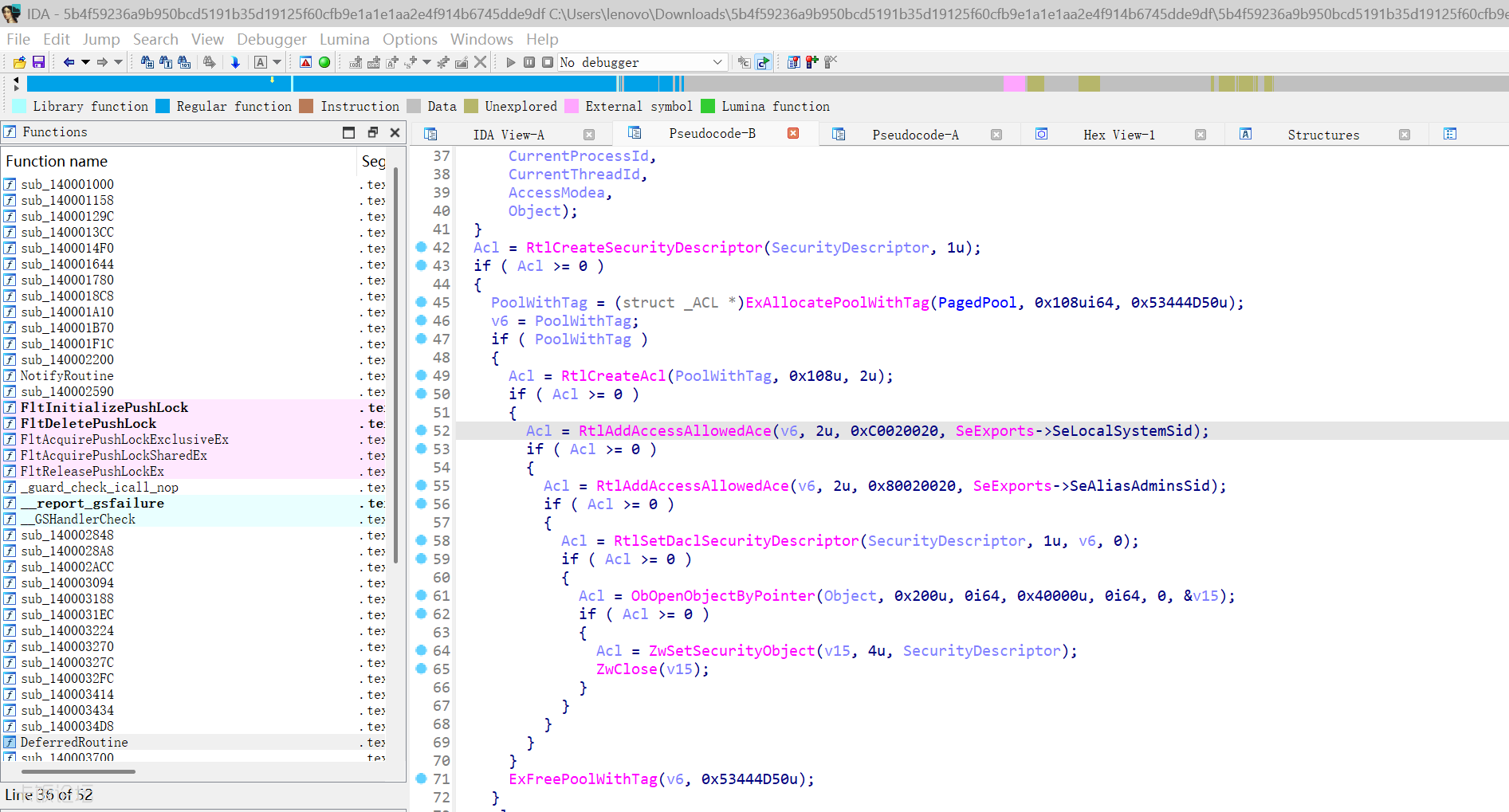Select NotifyRoutine in the Functions list
This screenshot has width=1509, height=812.
pyautogui.click(x=67, y=375)
